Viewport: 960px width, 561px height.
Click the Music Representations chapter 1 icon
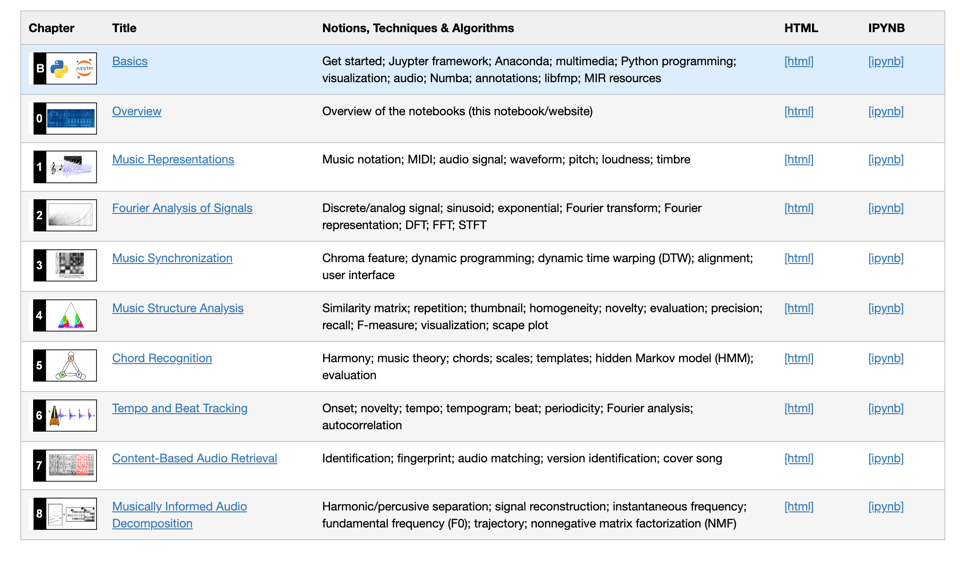coord(65,167)
